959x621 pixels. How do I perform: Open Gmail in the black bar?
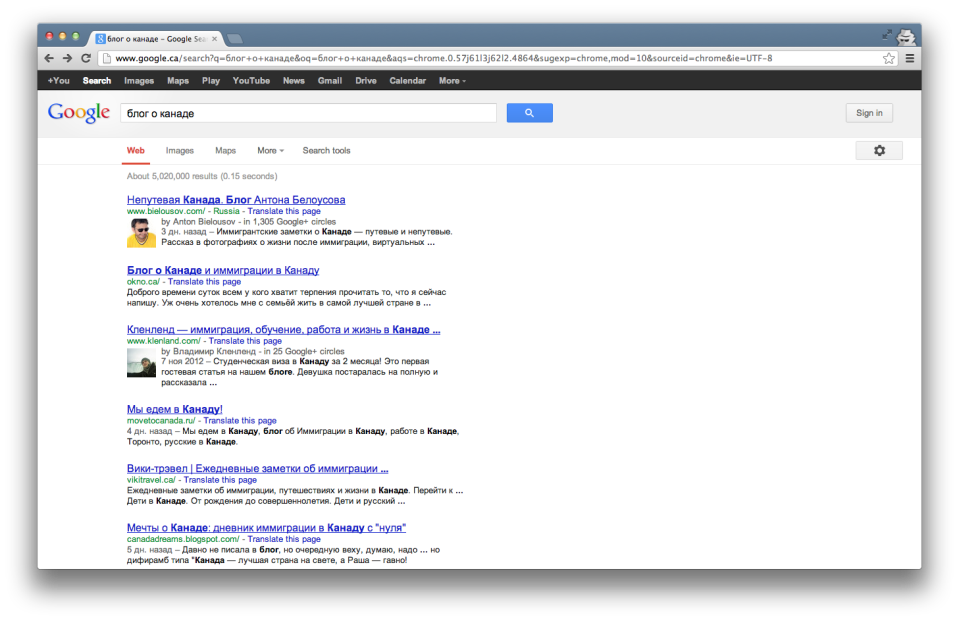tap(330, 81)
